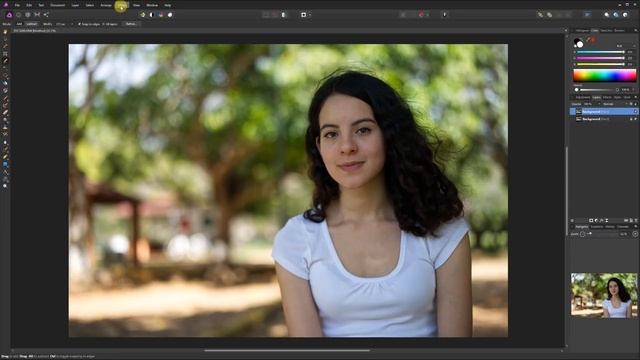Switch to the Swatches tab
640x360 pixels.
[x=606, y=31]
